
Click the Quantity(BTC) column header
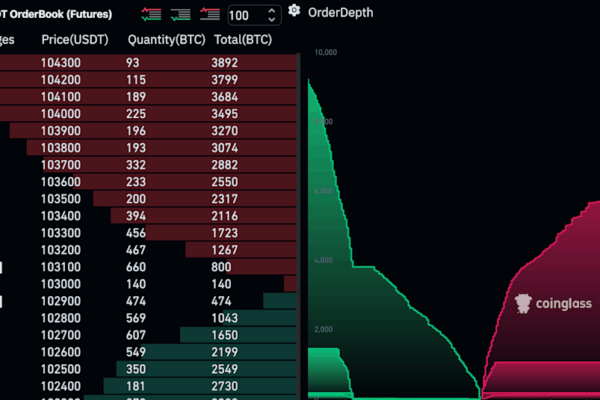(166, 40)
